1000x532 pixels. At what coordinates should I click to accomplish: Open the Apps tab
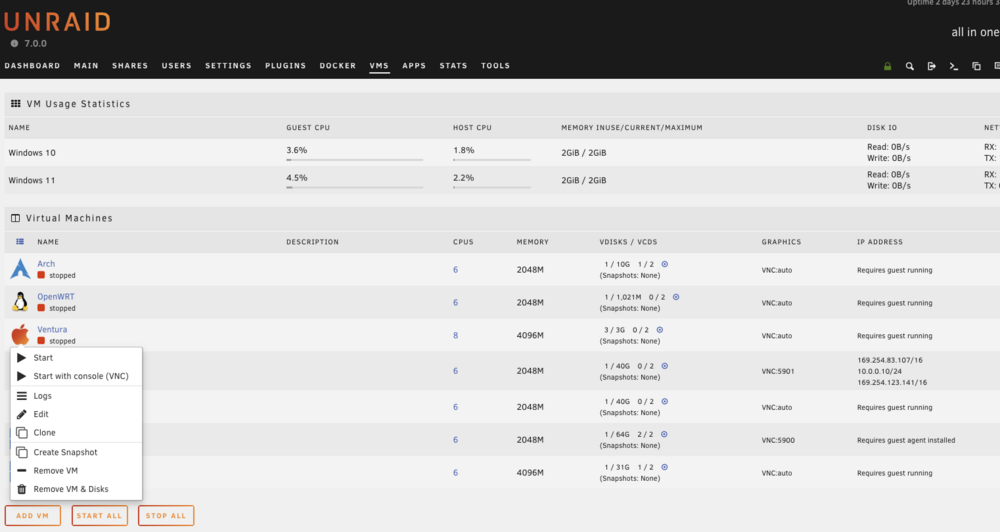[414, 66]
